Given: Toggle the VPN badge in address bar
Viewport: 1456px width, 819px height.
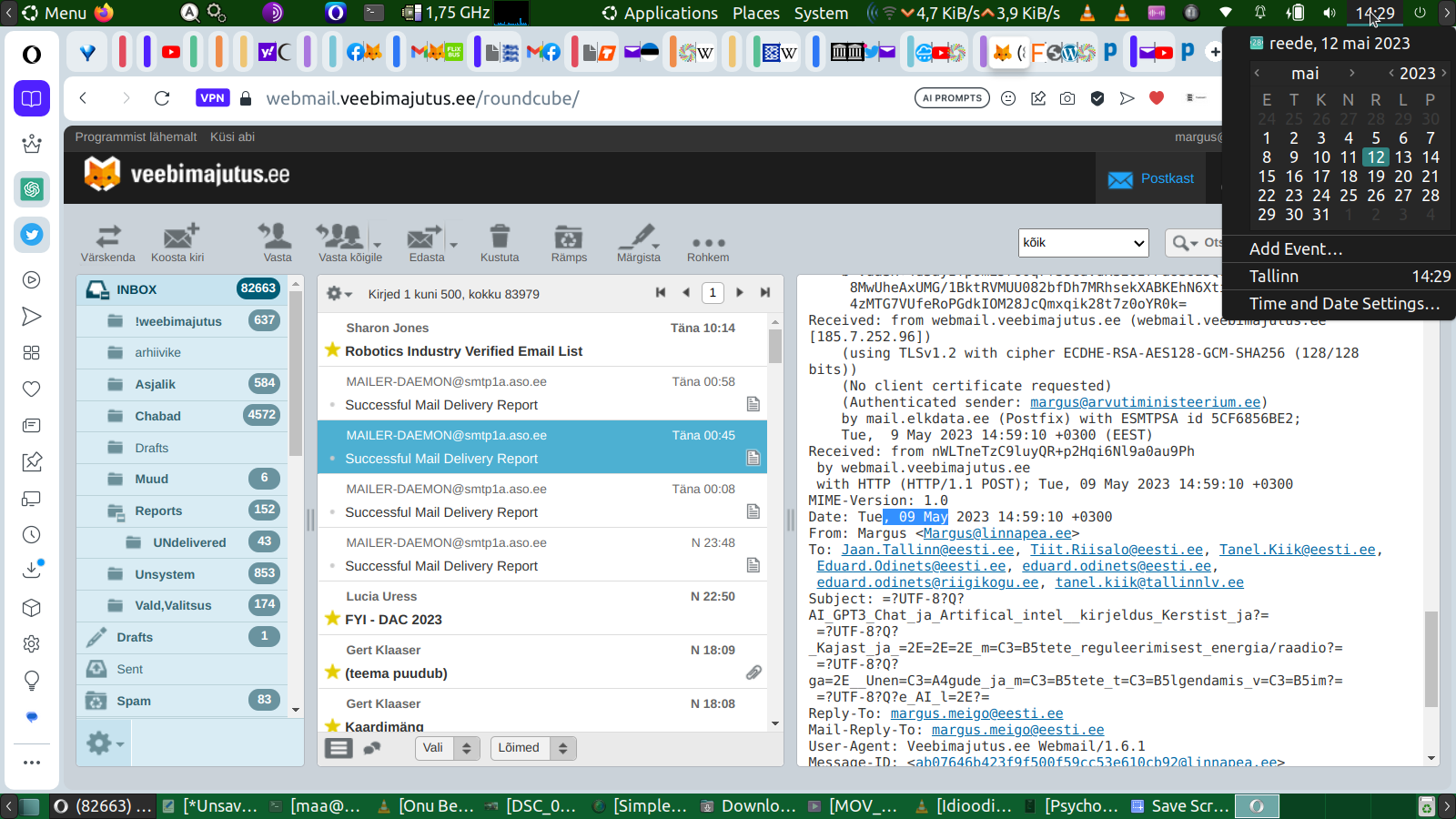Looking at the screenshot, I should click(212, 98).
